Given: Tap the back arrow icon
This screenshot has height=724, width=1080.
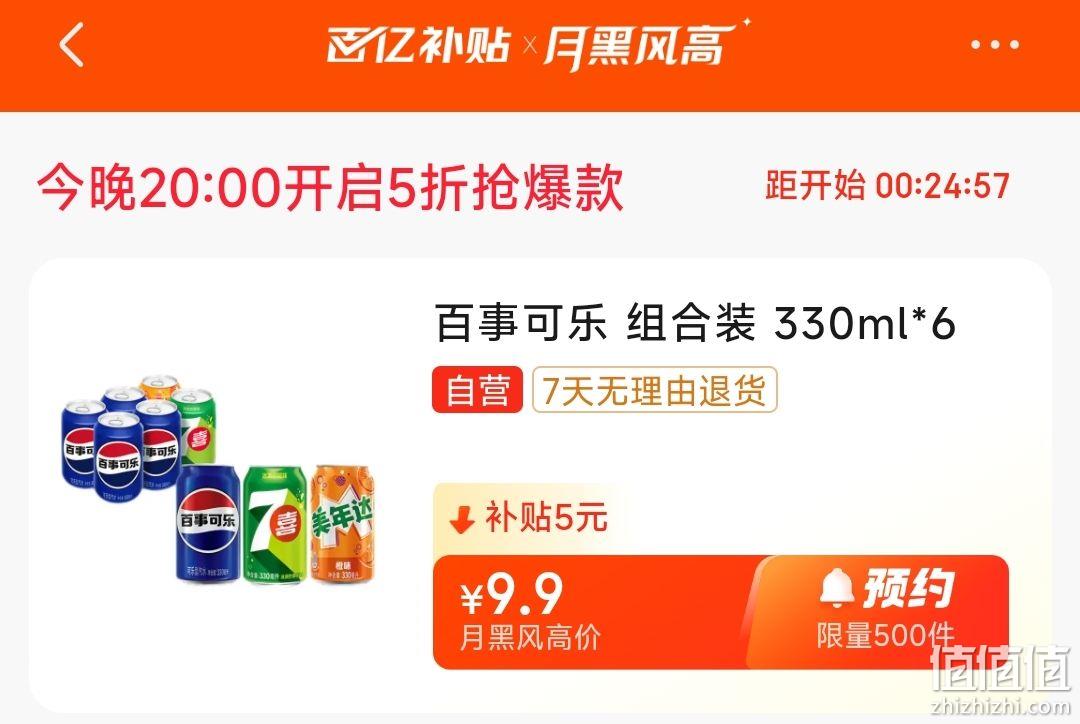Looking at the screenshot, I should tap(72, 45).
